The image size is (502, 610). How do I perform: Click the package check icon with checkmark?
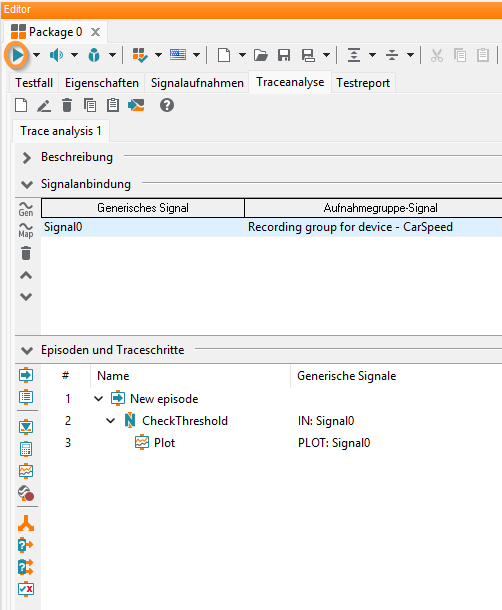pyautogui.click(x=140, y=55)
